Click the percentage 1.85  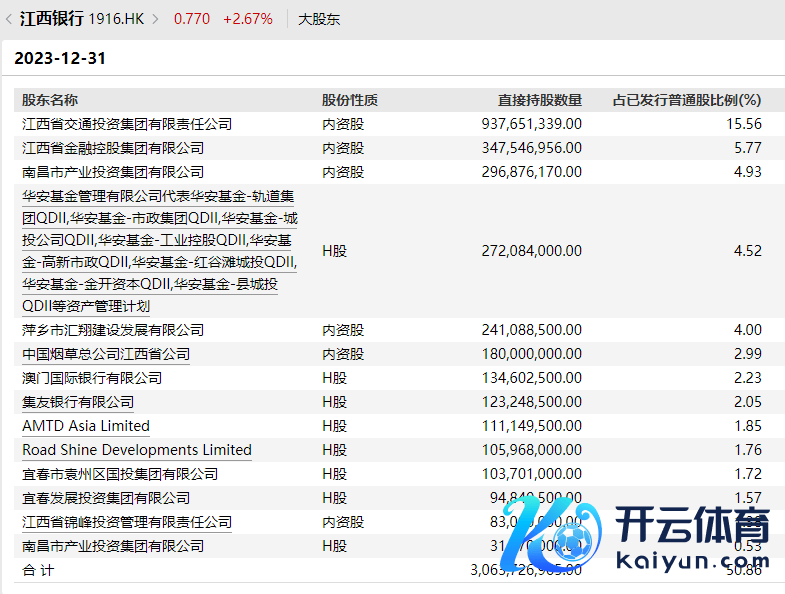coord(748,426)
